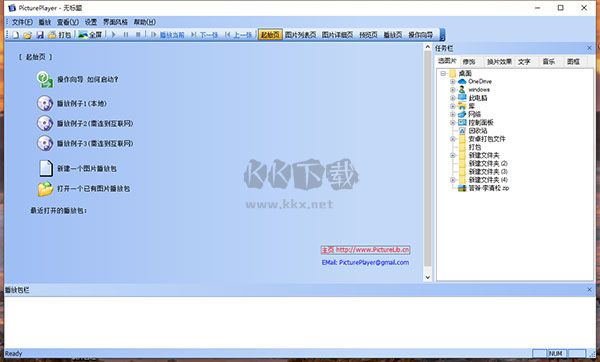The image size is (600, 362).
Task: Open the 文件(F) menu
Action: pyautogui.click(x=22, y=22)
